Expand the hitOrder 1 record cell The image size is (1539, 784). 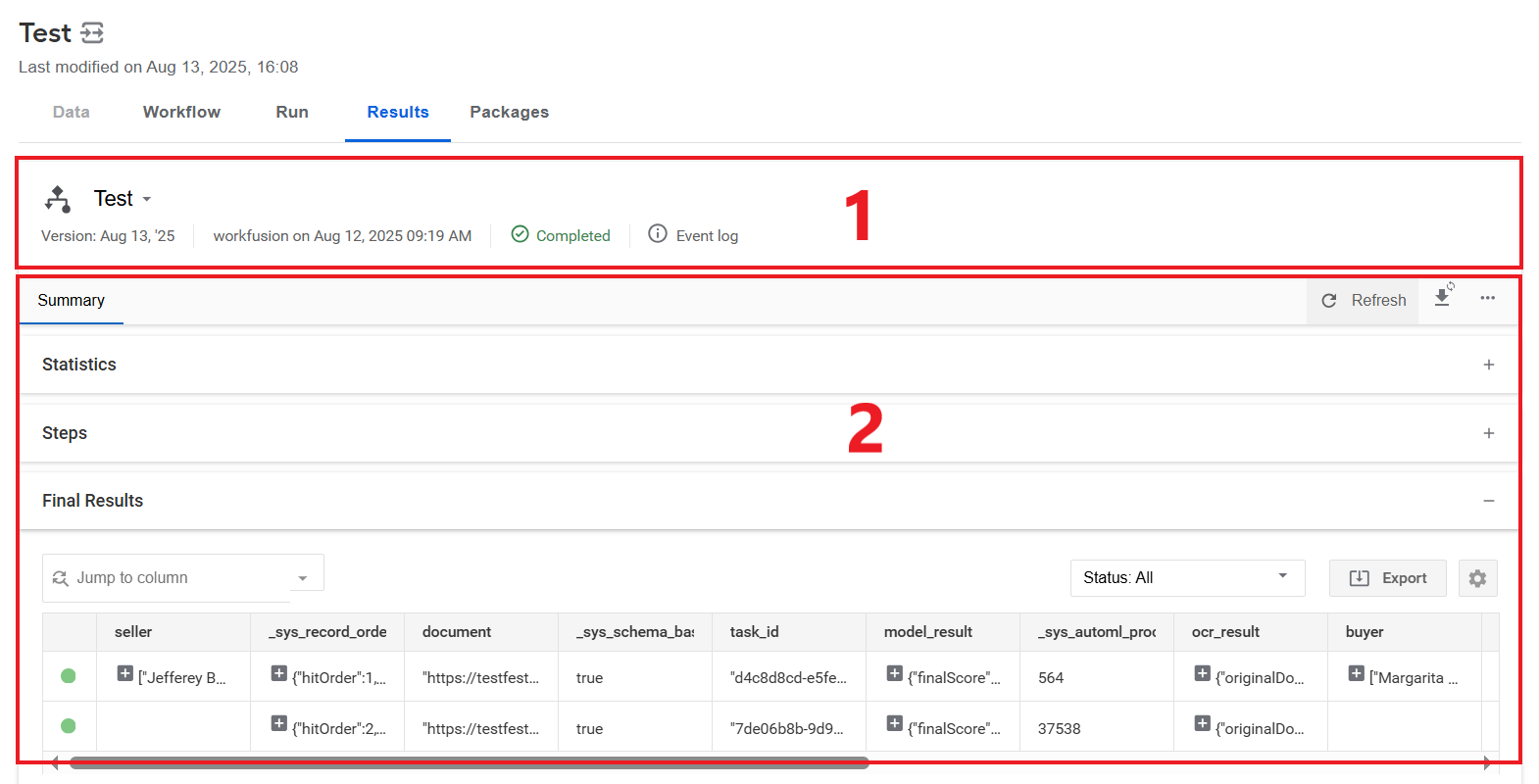point(279,673)
